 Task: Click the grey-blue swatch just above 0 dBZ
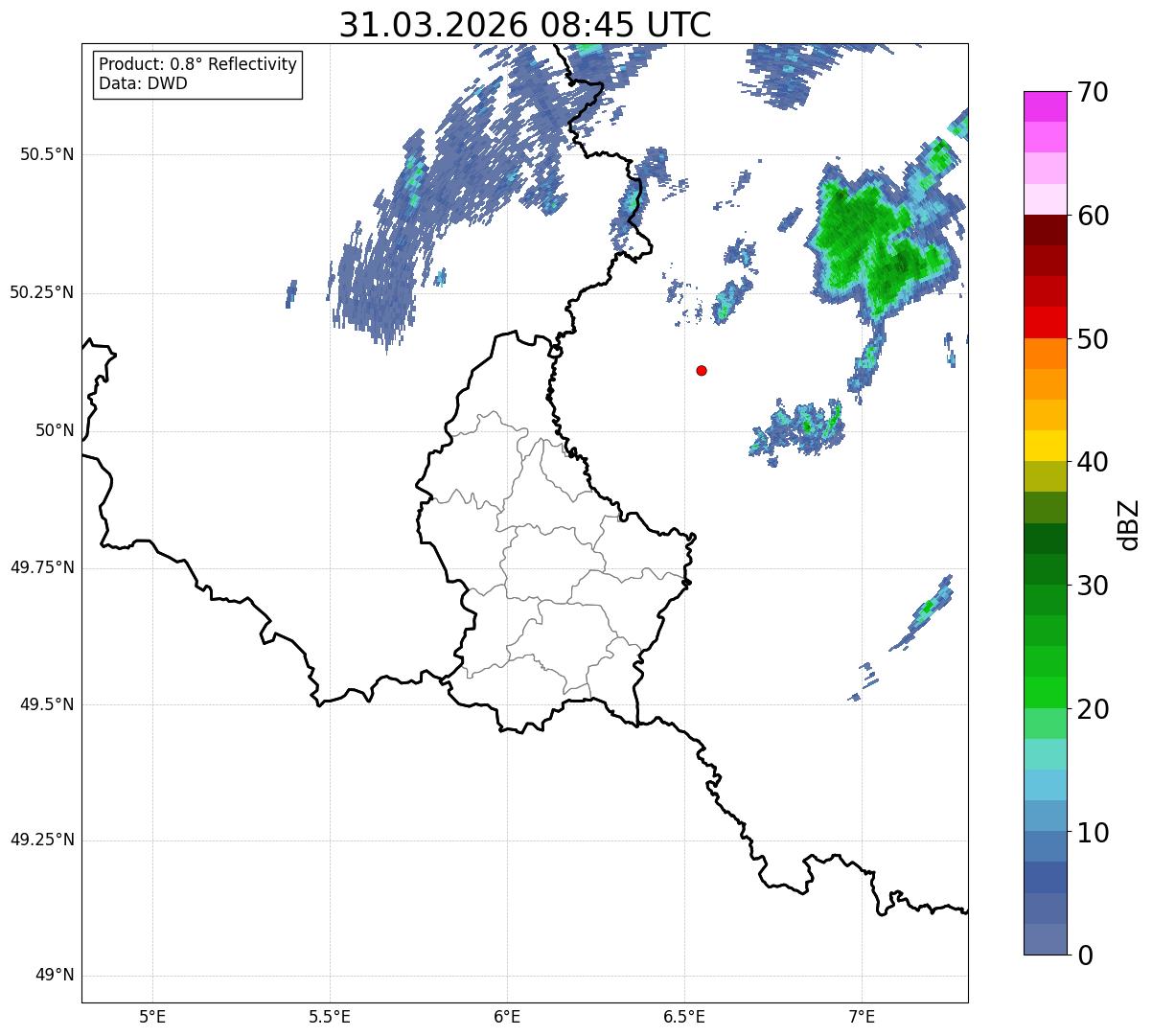(1045, 938)
